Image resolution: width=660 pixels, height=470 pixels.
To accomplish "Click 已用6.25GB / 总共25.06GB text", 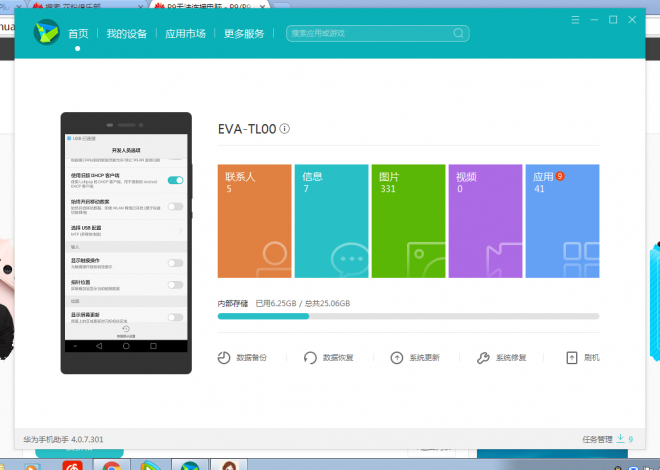I will pyautogui.click(x=303, y=303).
